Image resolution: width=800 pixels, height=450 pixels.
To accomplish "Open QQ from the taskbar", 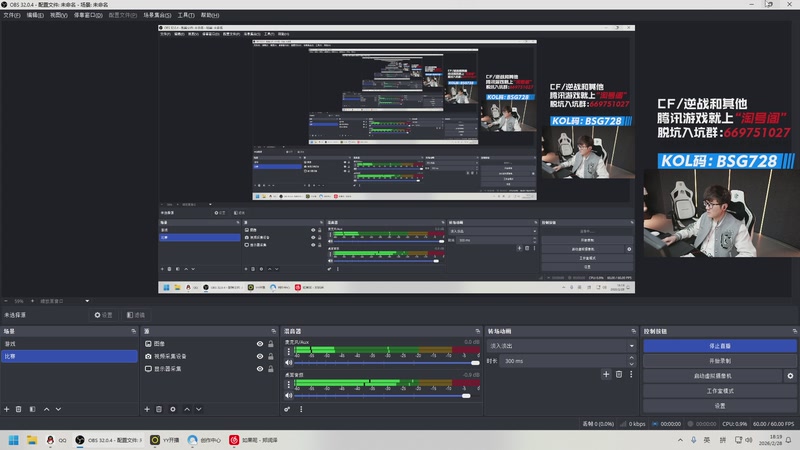I will click(56, 440).
